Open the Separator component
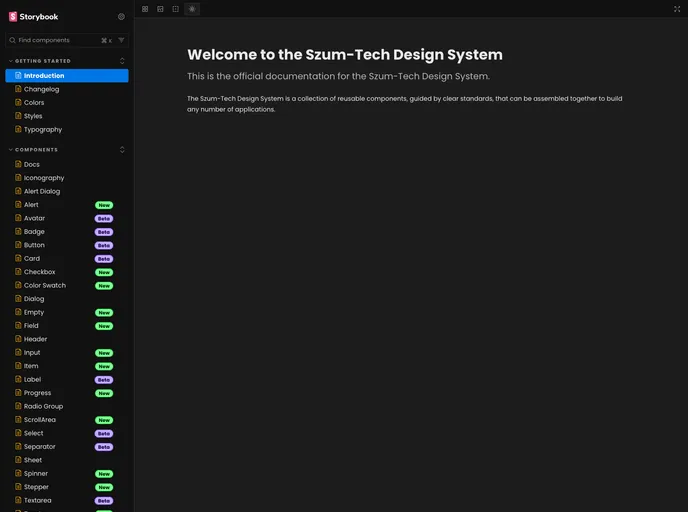The width and height of the screenshot is (688, 512). pos(67,447)
